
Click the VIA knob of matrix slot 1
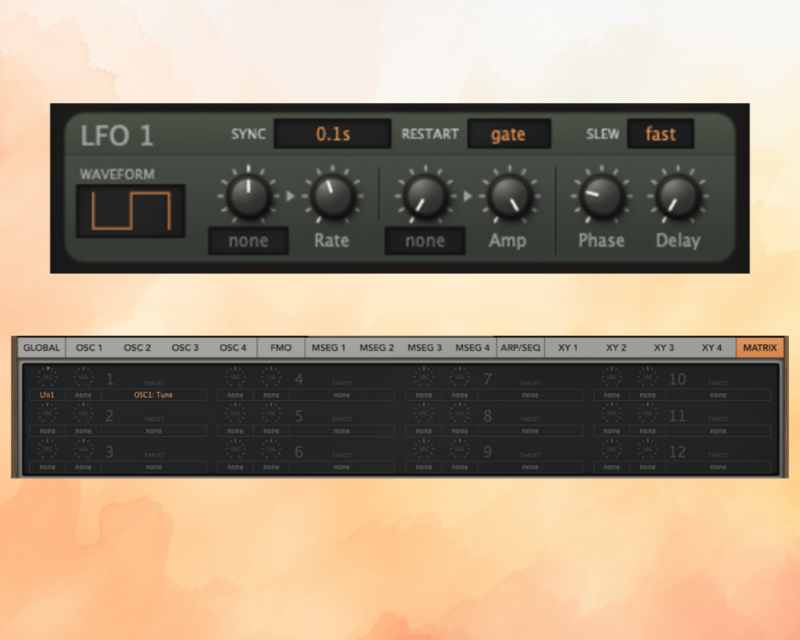[x=83, y=377]
